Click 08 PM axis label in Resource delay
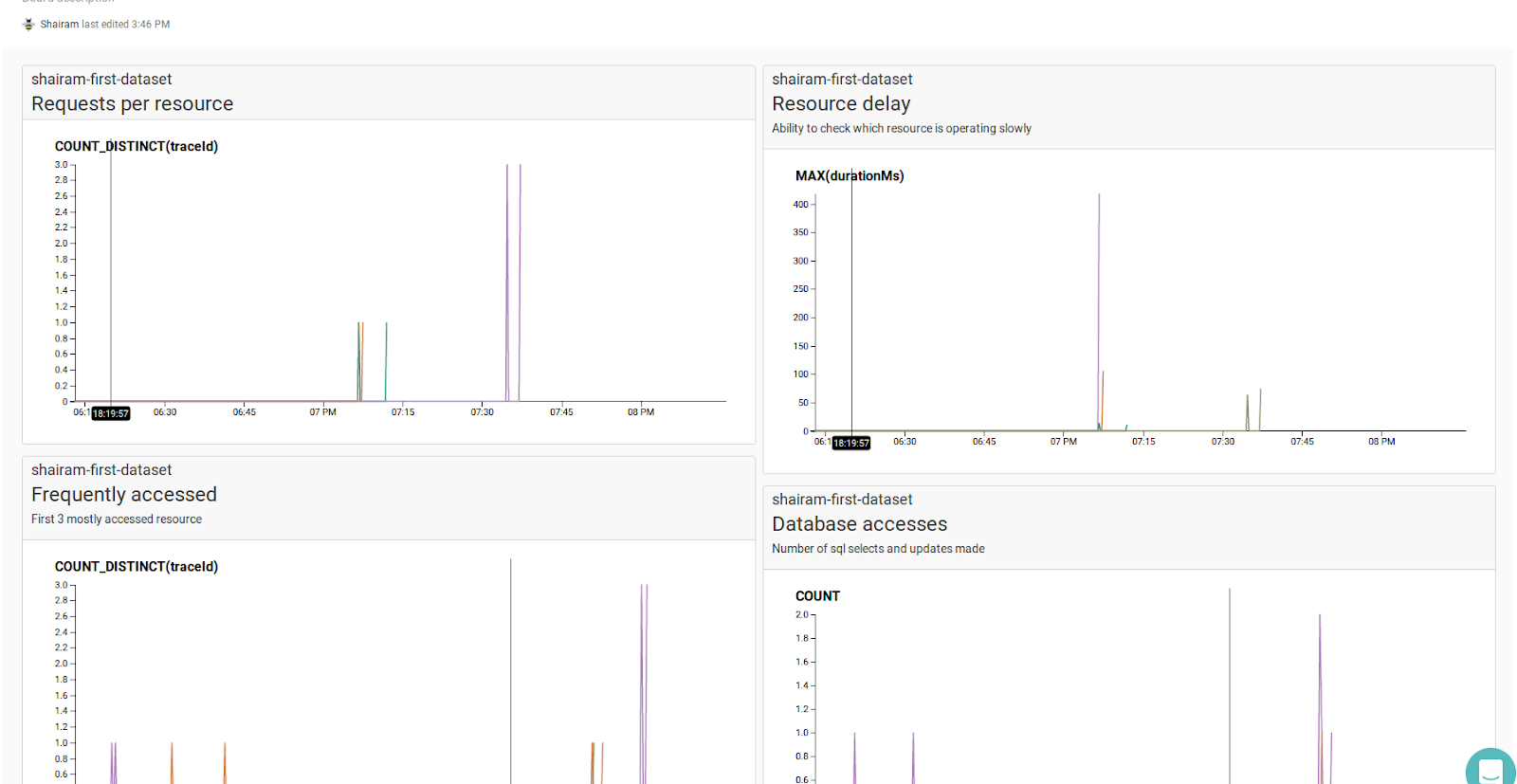The height and width of the screenshot is (784, 1517). [1381, 442]
